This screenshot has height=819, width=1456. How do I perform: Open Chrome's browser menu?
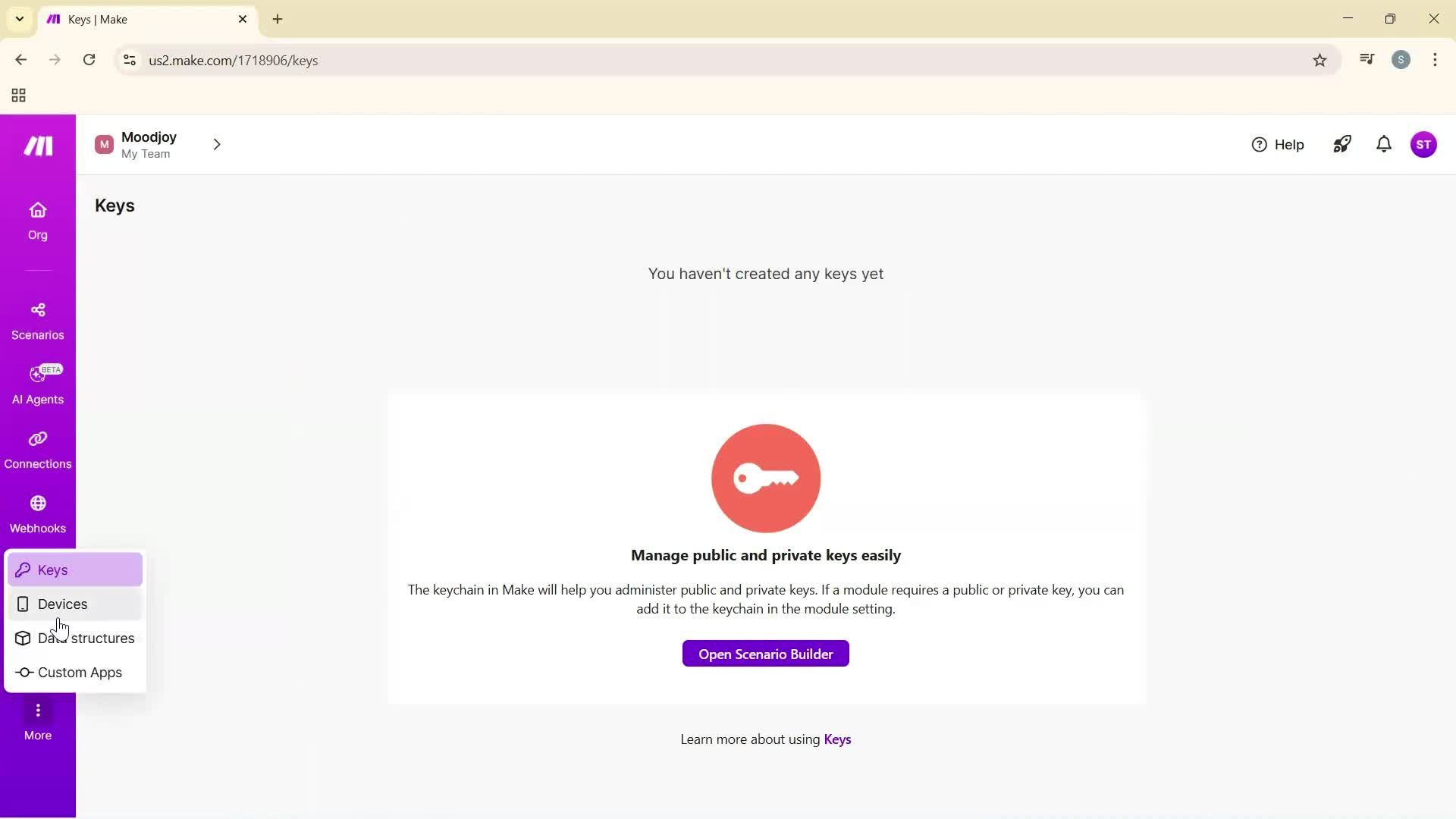(1435, 60)
